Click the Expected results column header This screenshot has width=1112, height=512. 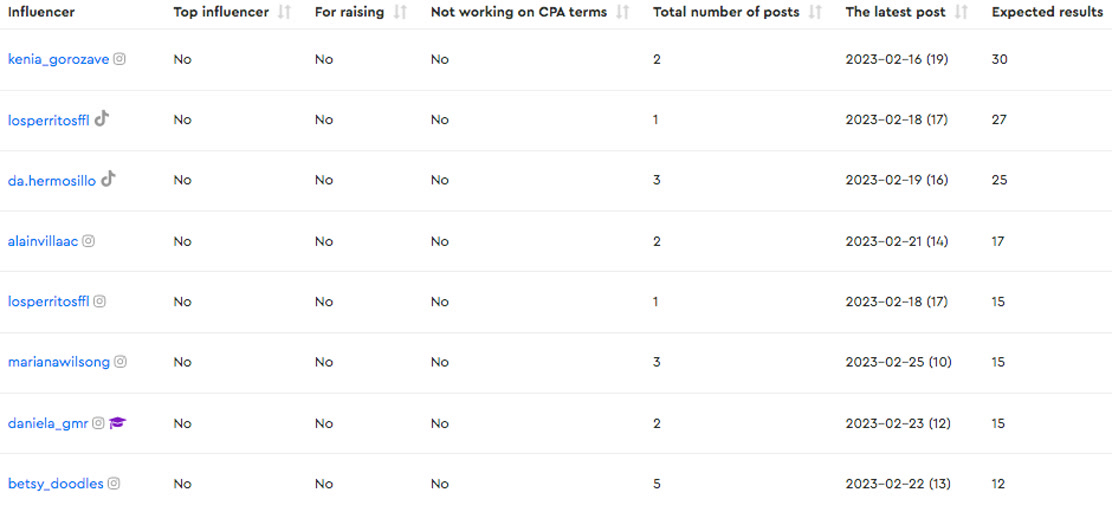(x=1047, y=12)
